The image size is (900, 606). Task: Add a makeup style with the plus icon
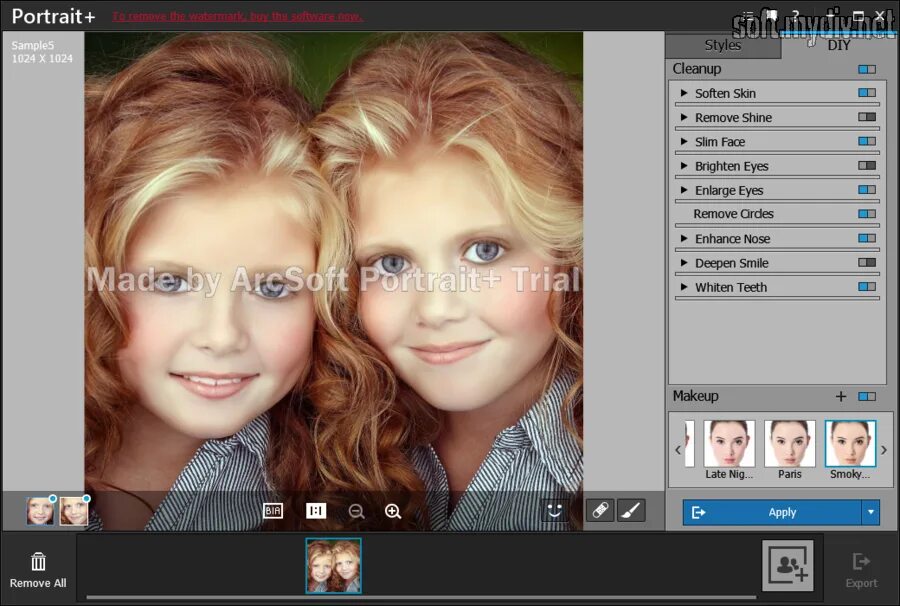841,396
